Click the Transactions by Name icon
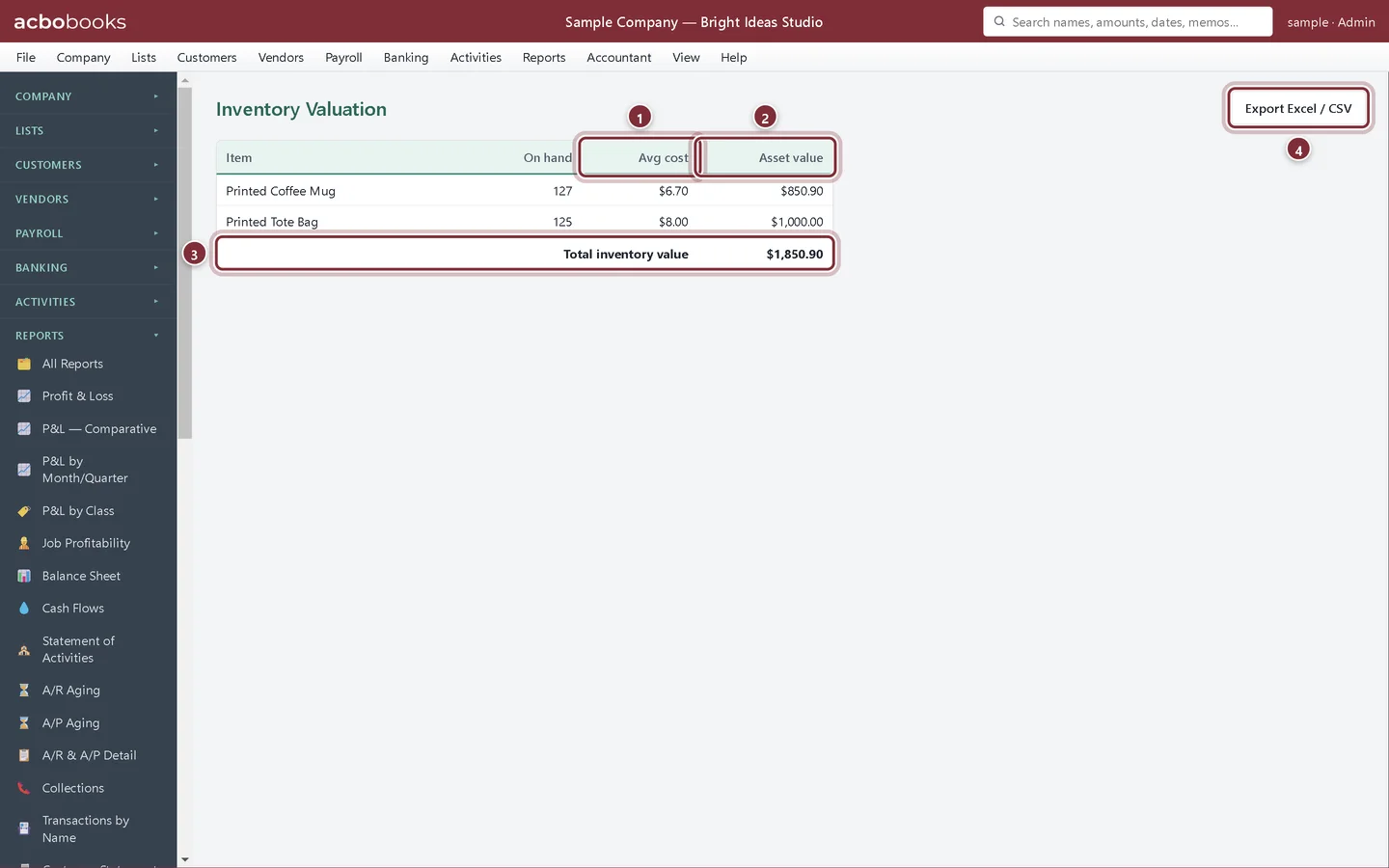 24,829
